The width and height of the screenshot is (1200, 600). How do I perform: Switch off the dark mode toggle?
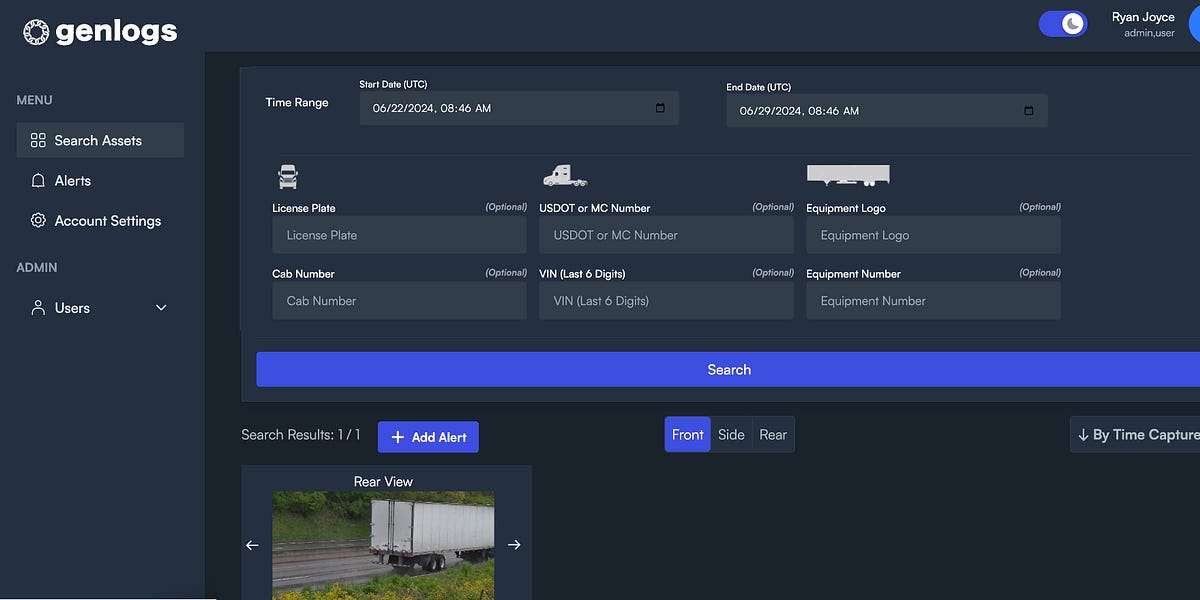[1063, 22]
